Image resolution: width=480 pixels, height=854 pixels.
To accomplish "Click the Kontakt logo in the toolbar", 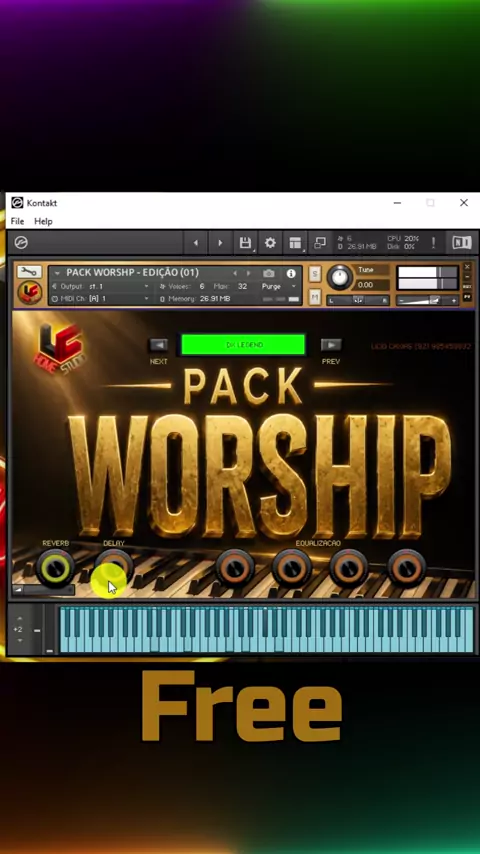I will (21, 242).
